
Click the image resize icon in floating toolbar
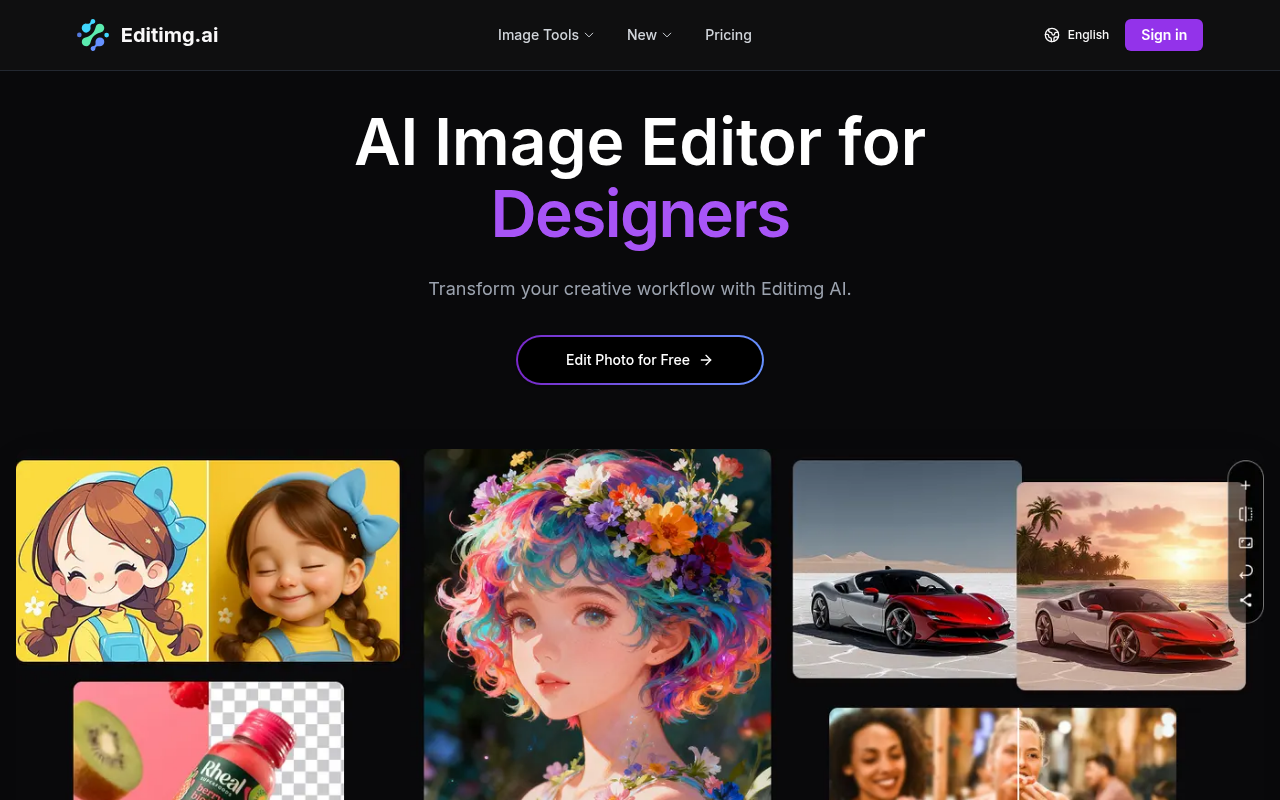1245,543
